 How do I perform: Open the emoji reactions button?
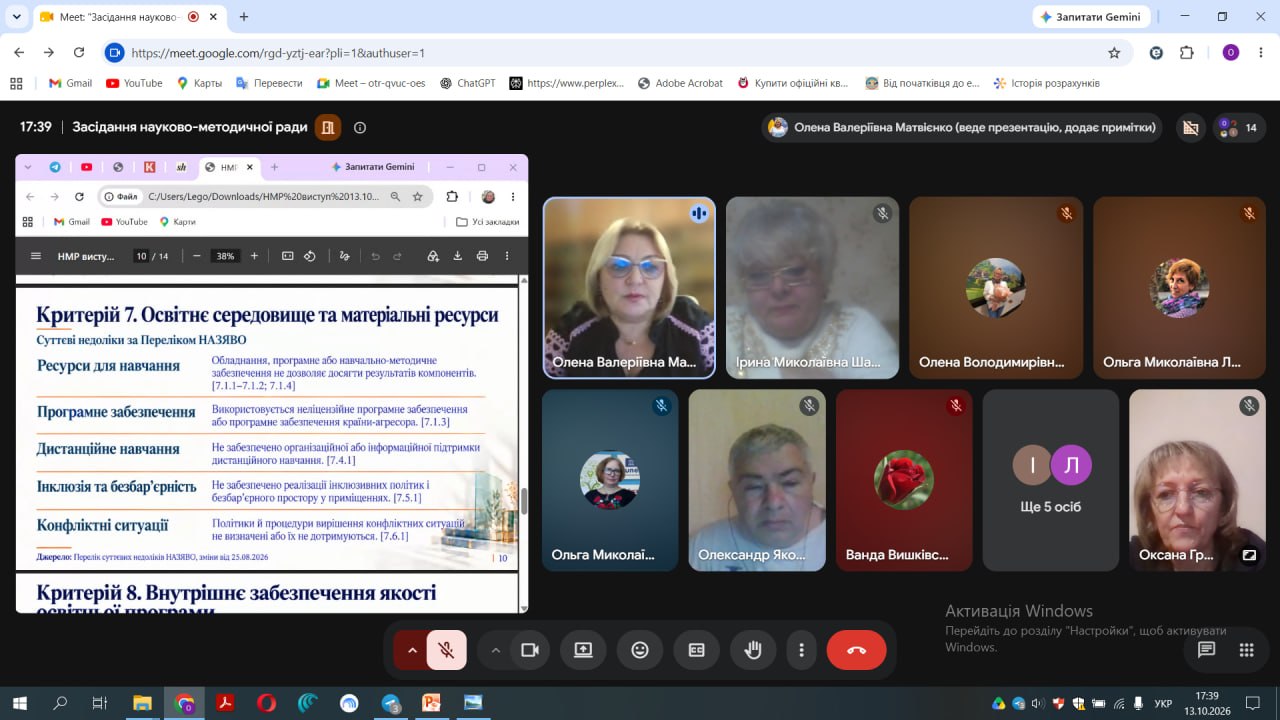coord(640,650)
